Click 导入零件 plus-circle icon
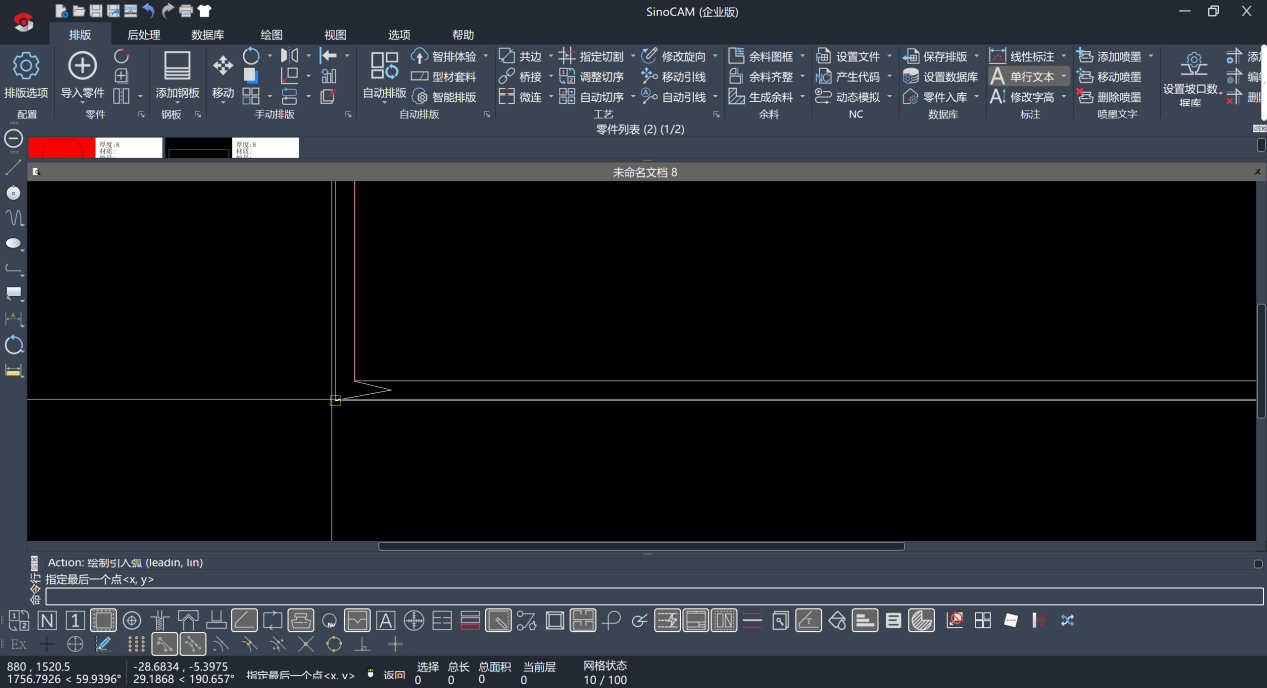This screenshot has width=1267, height=688. pos(82,67)
